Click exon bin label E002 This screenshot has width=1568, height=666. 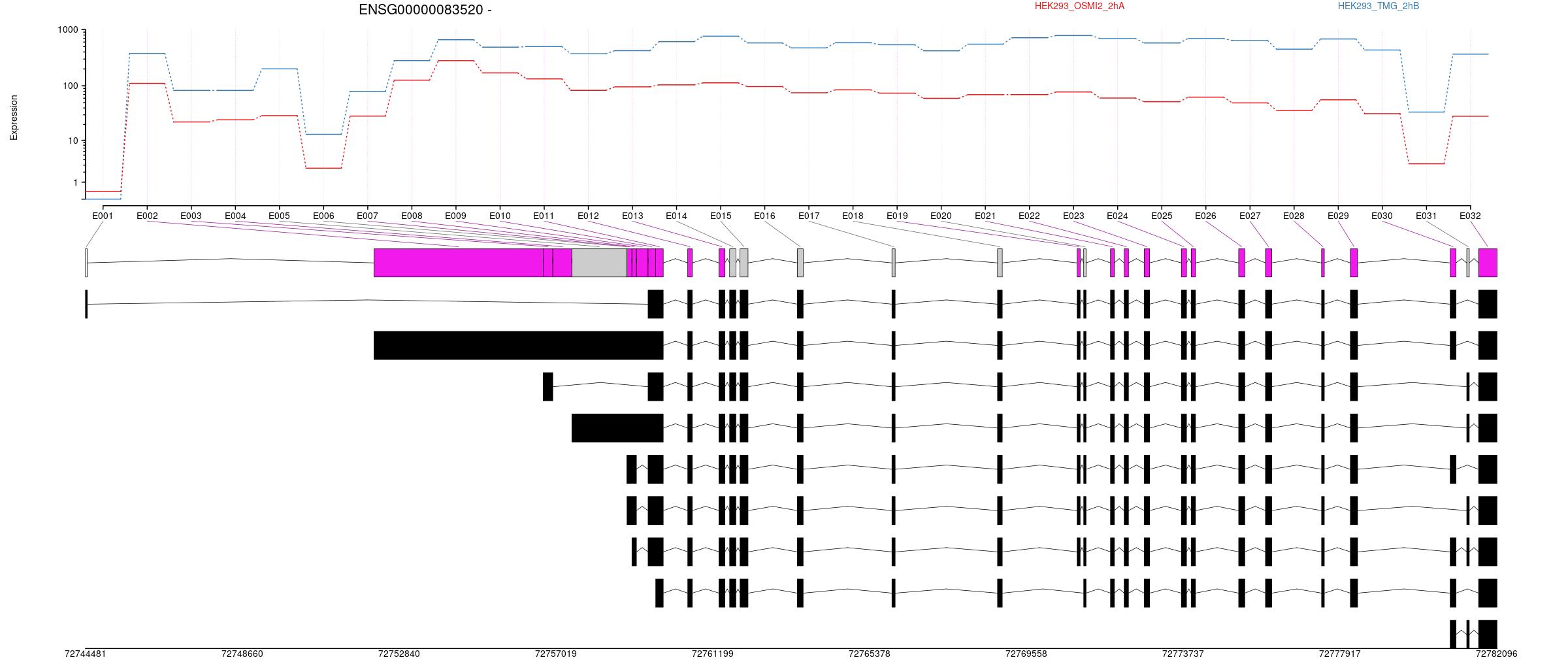coord(147,216)
